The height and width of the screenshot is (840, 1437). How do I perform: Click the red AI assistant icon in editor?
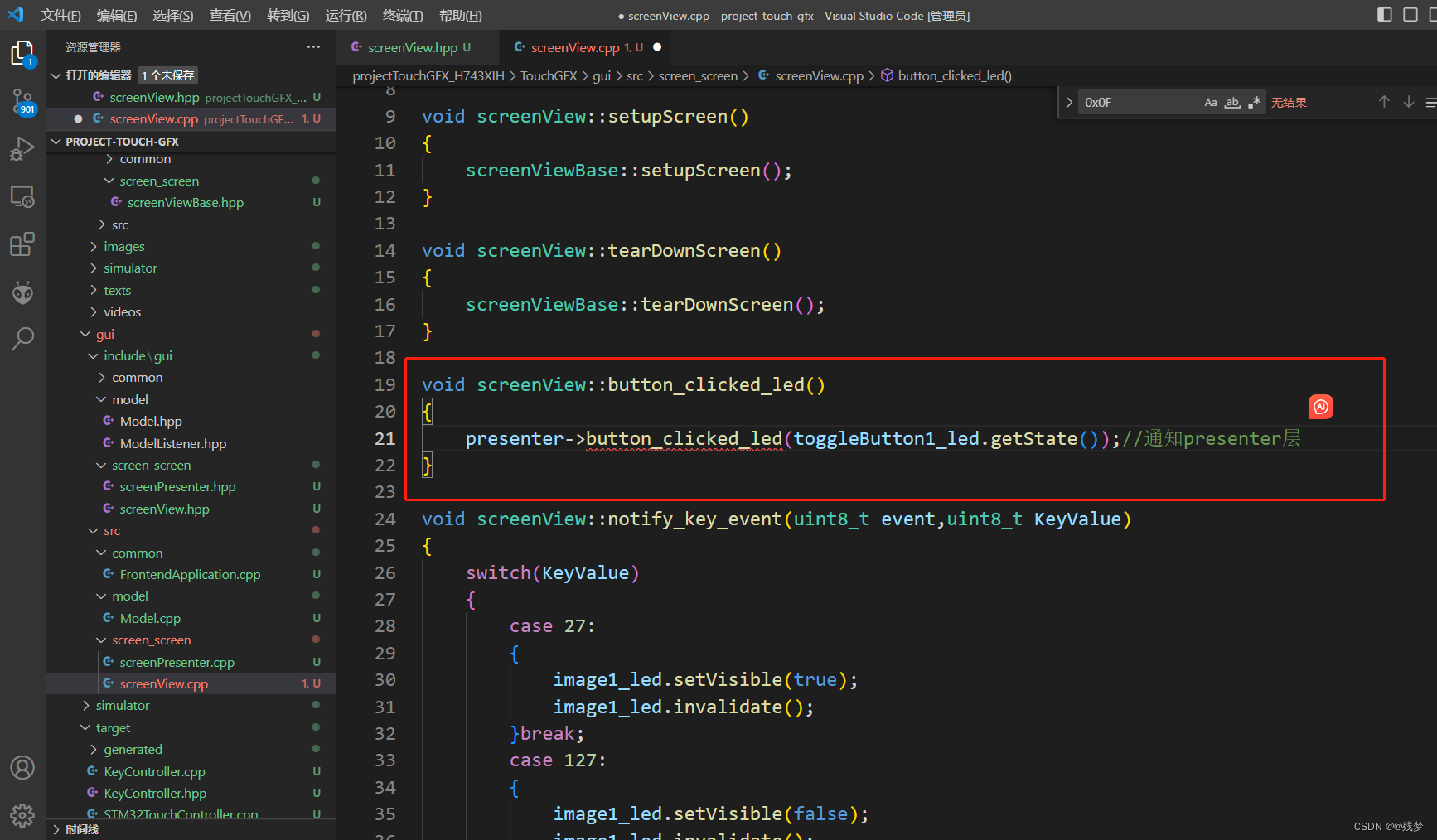point(1321,407)
